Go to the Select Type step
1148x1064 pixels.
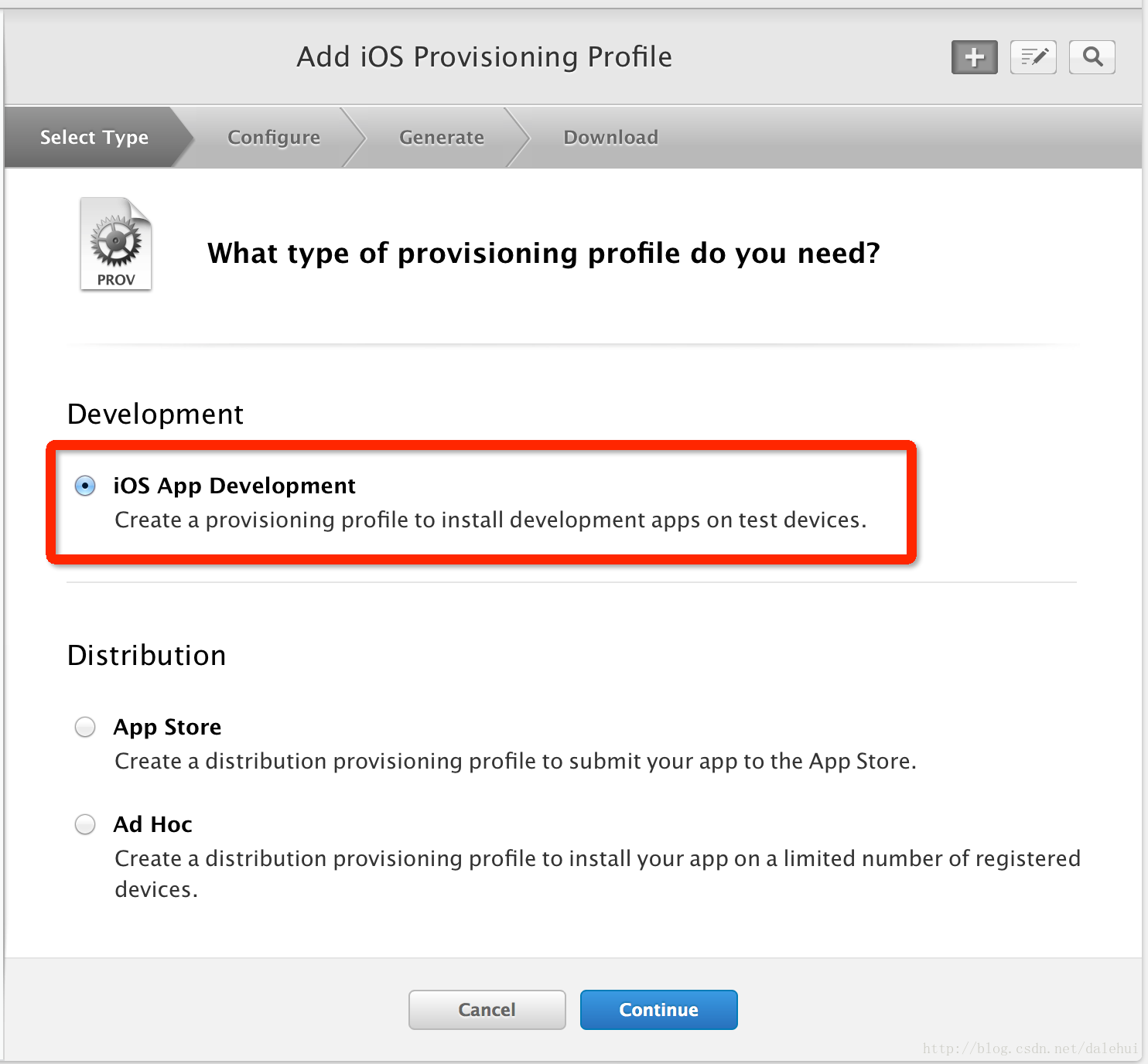tap(94, 137)
